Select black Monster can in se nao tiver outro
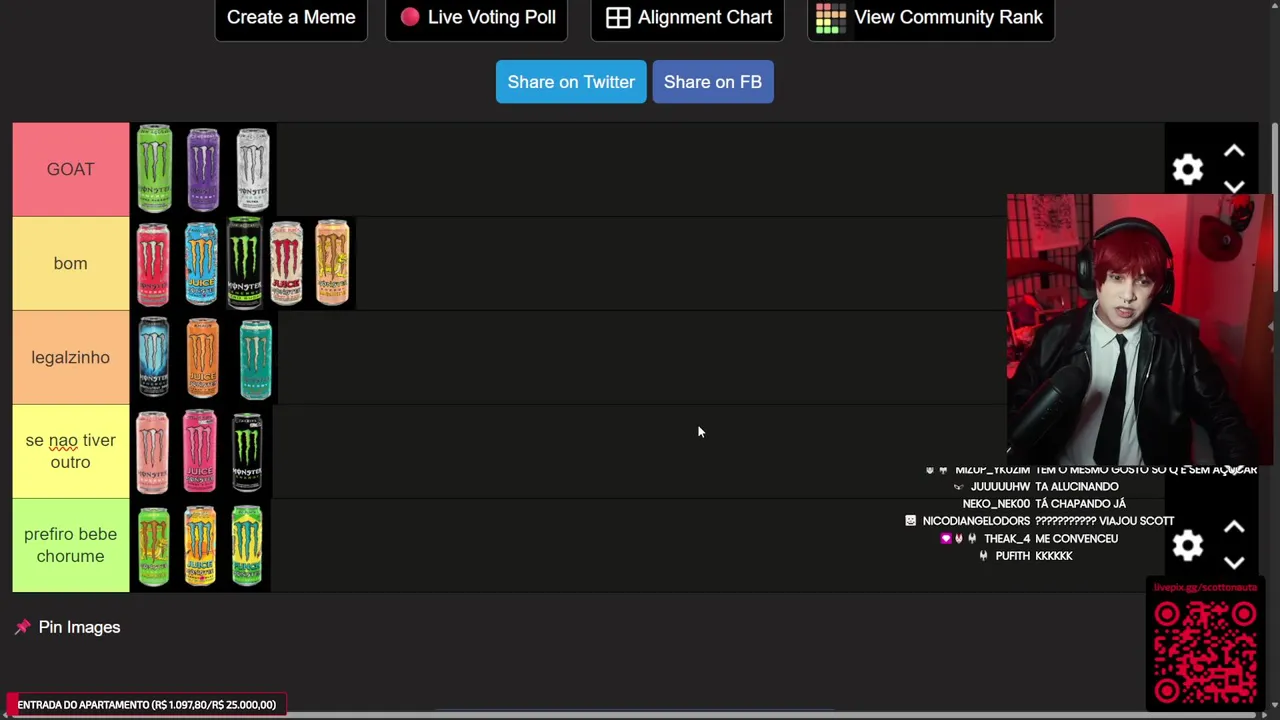The width and height of the screenshot is (1280, 720). pos(247,451)
